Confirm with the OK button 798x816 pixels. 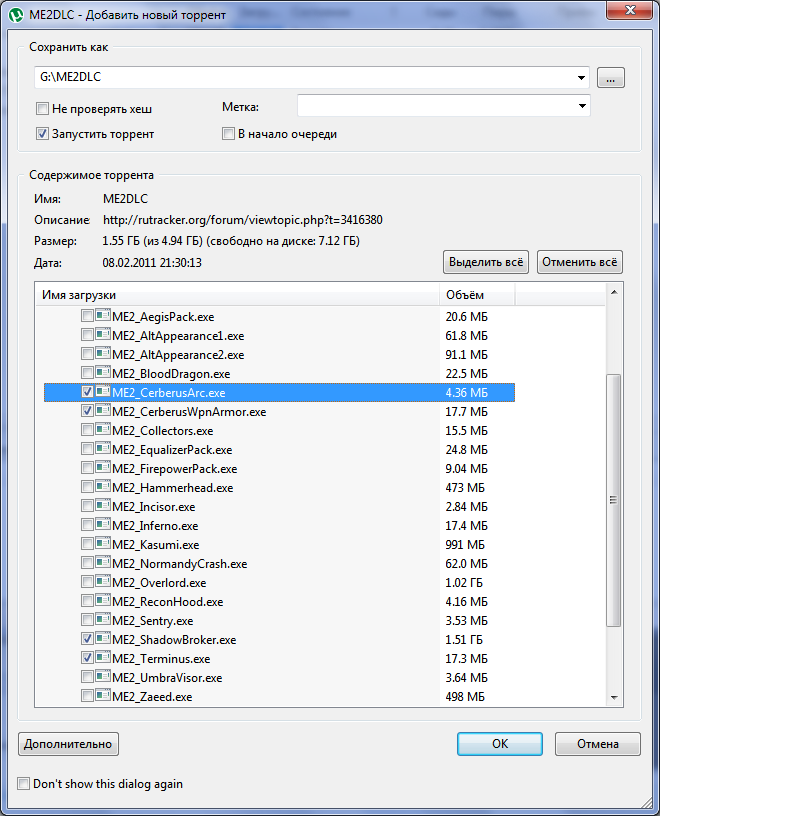tap(500, 744)
